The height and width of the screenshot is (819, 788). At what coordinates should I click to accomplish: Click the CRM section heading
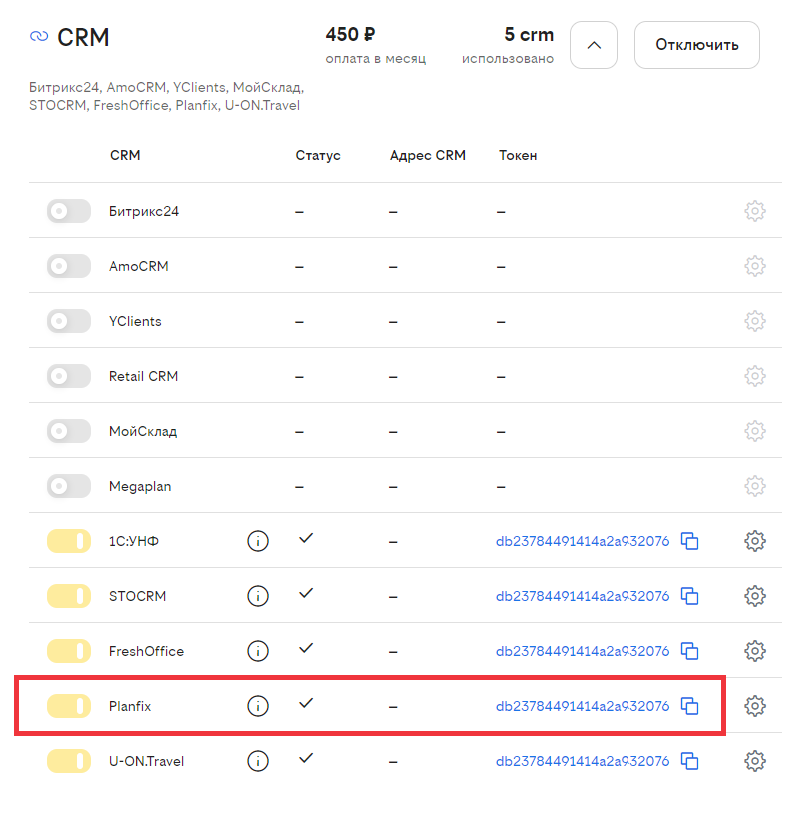(x=83, y=37)
